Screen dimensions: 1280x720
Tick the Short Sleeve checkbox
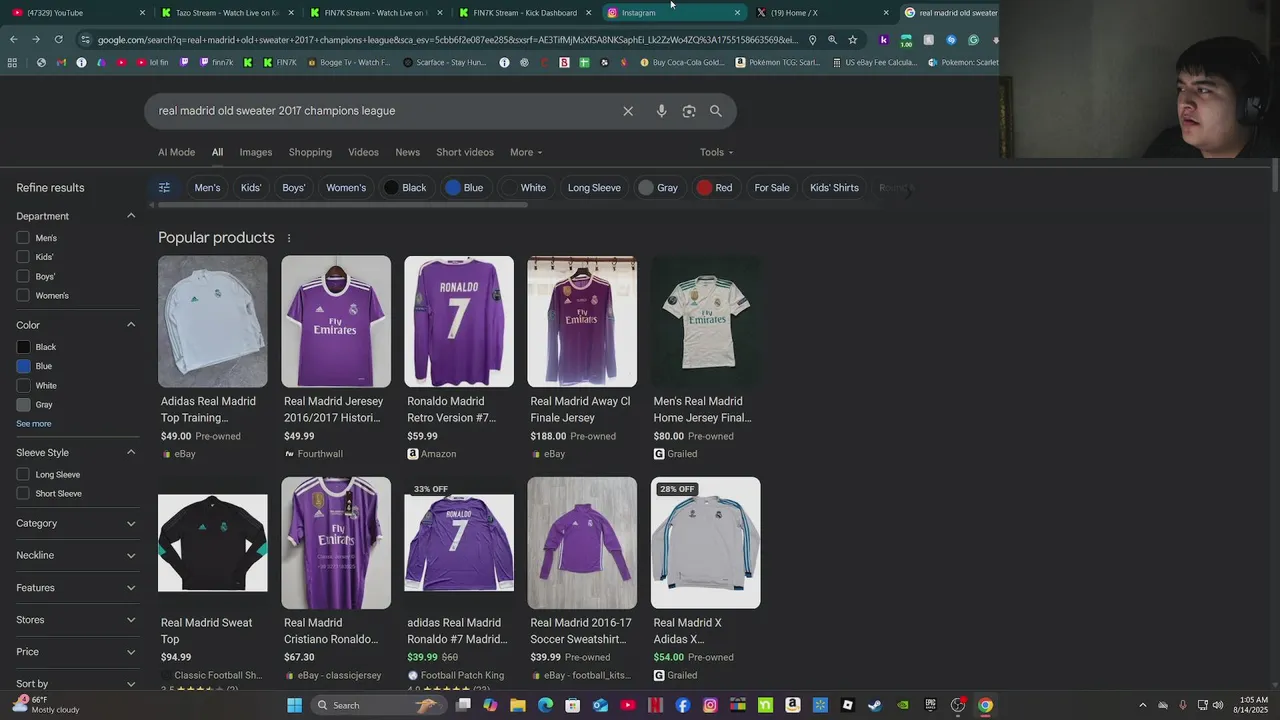point(23,494)
